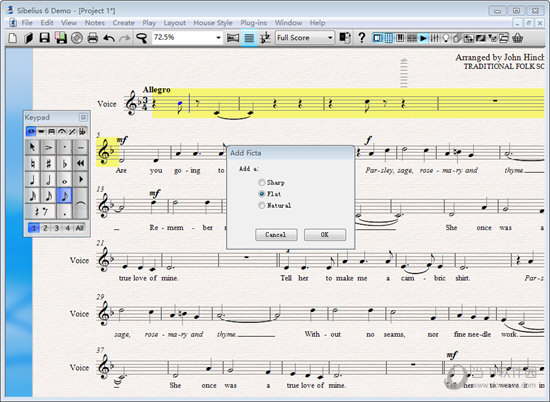This screenshot has width=550, height=402.
Task: Toggle the Playback window icon
Action: [423, 38]
